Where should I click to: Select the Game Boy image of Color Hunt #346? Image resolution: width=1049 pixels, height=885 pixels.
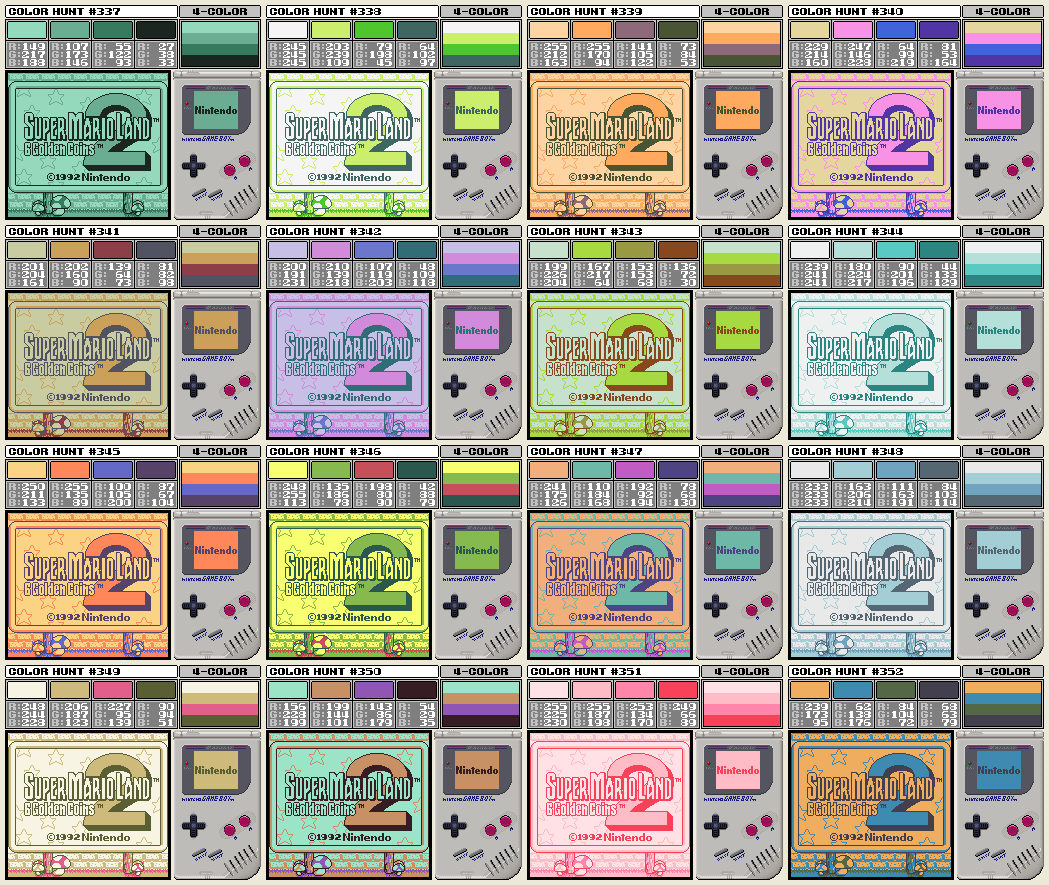(x=478, y=585)
